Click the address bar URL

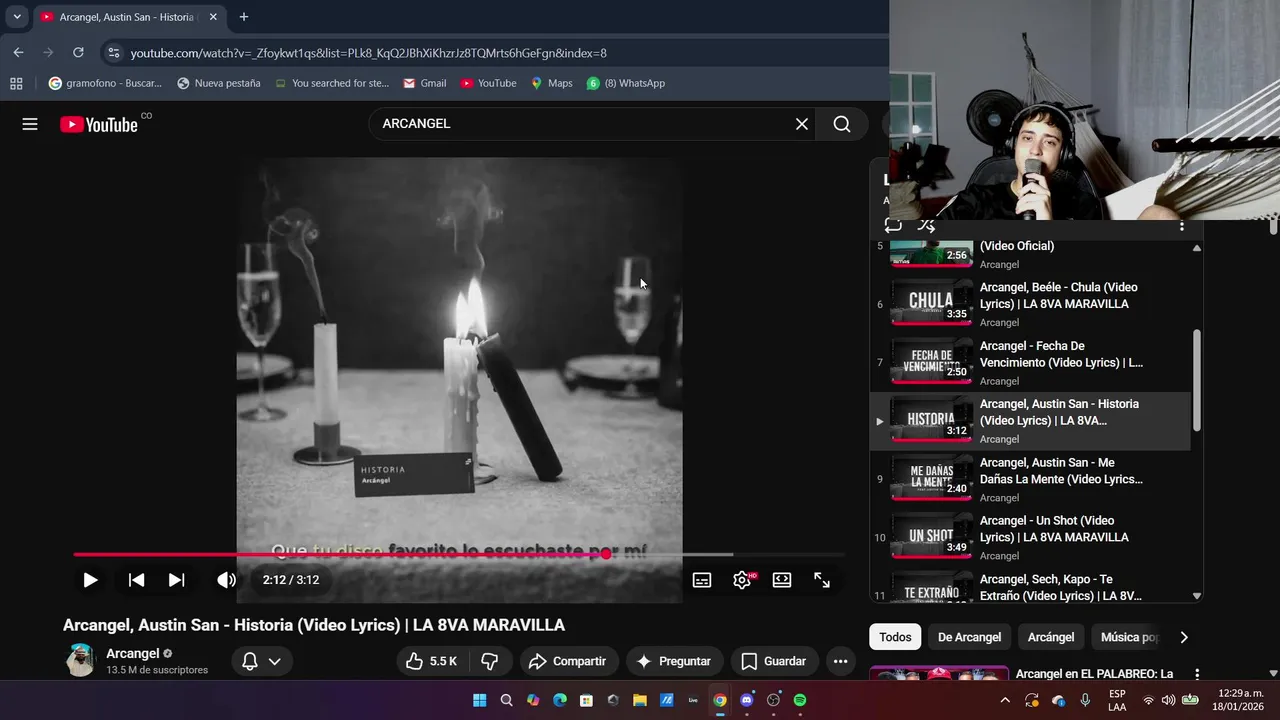(x=368, y=53)
